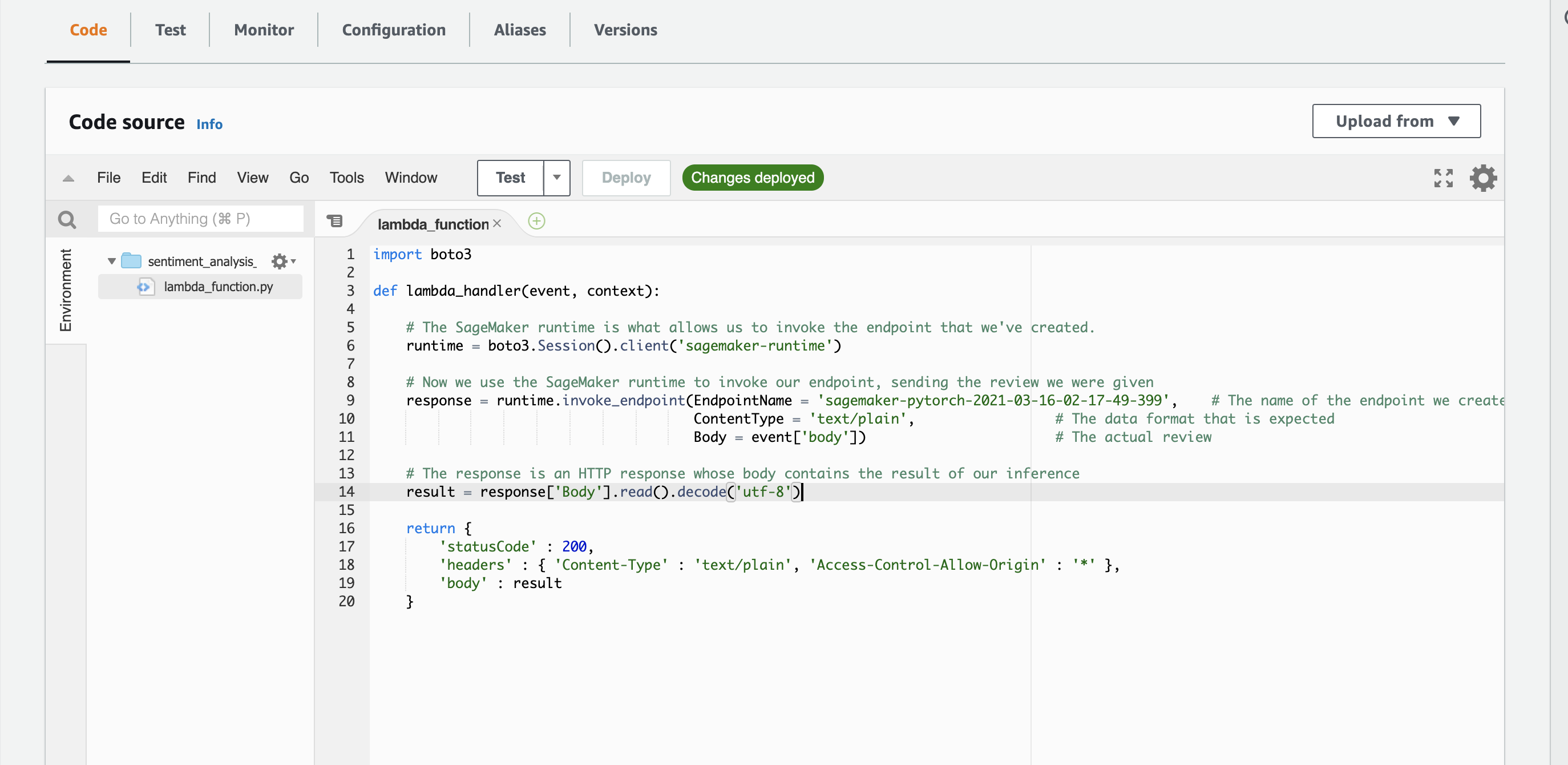This screenshot has height=765, width=1568.
Task: Click the search magnifier icon
Action: [67, 219]
